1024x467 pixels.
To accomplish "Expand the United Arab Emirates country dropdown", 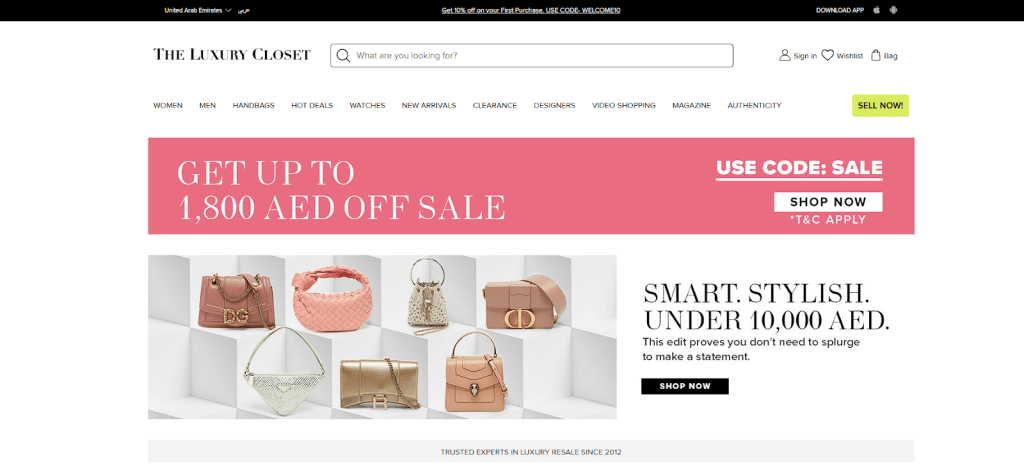I will click(x=198, y=10).
